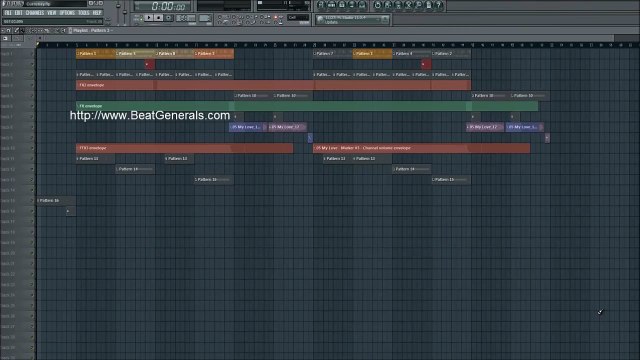Select the first small red clip on second track
Screen dimensions: 640x360
coord(150,64)
